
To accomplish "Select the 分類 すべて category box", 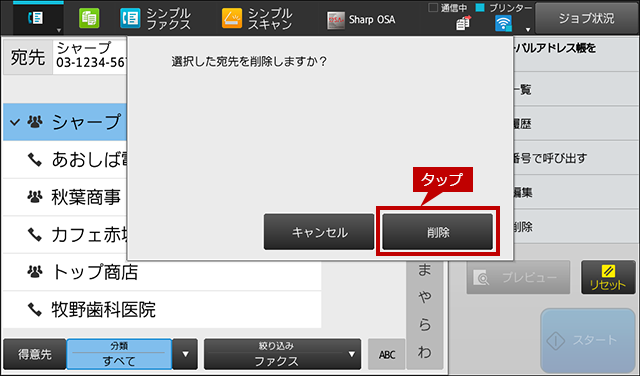I will pyautogui.click(x=119, y=354).
